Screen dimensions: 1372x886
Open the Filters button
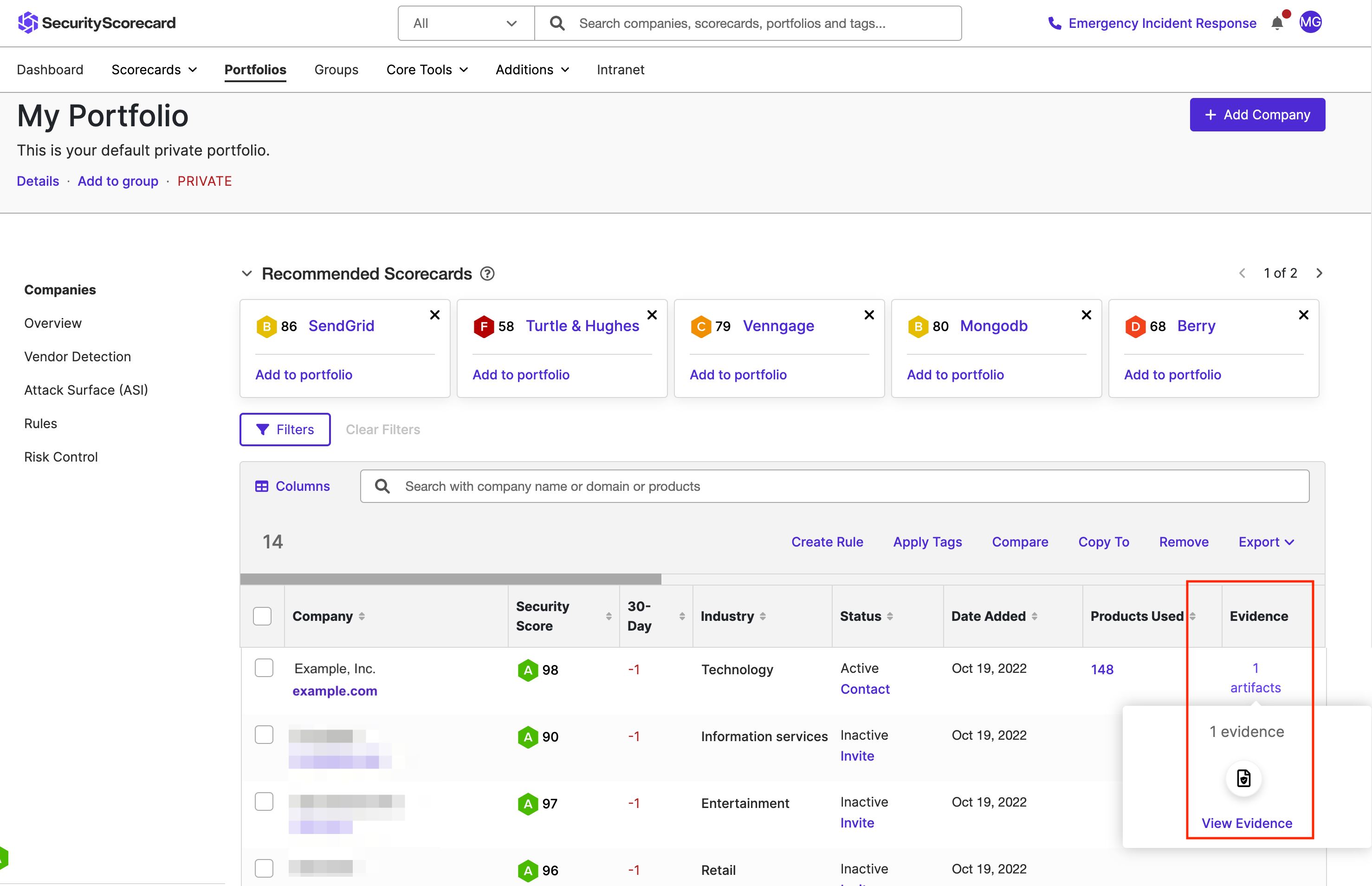tap(285, 429)
